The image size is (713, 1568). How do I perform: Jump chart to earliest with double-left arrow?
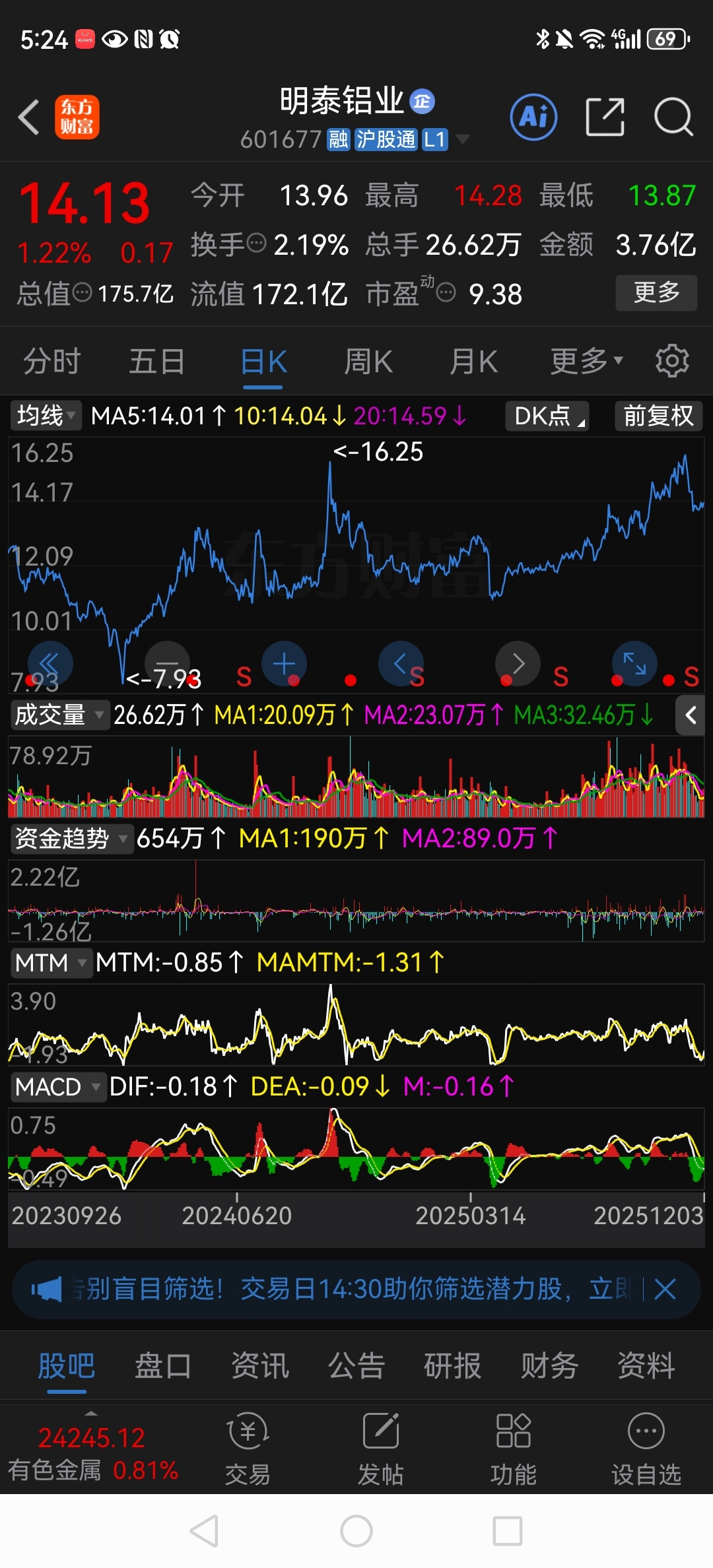50,663
